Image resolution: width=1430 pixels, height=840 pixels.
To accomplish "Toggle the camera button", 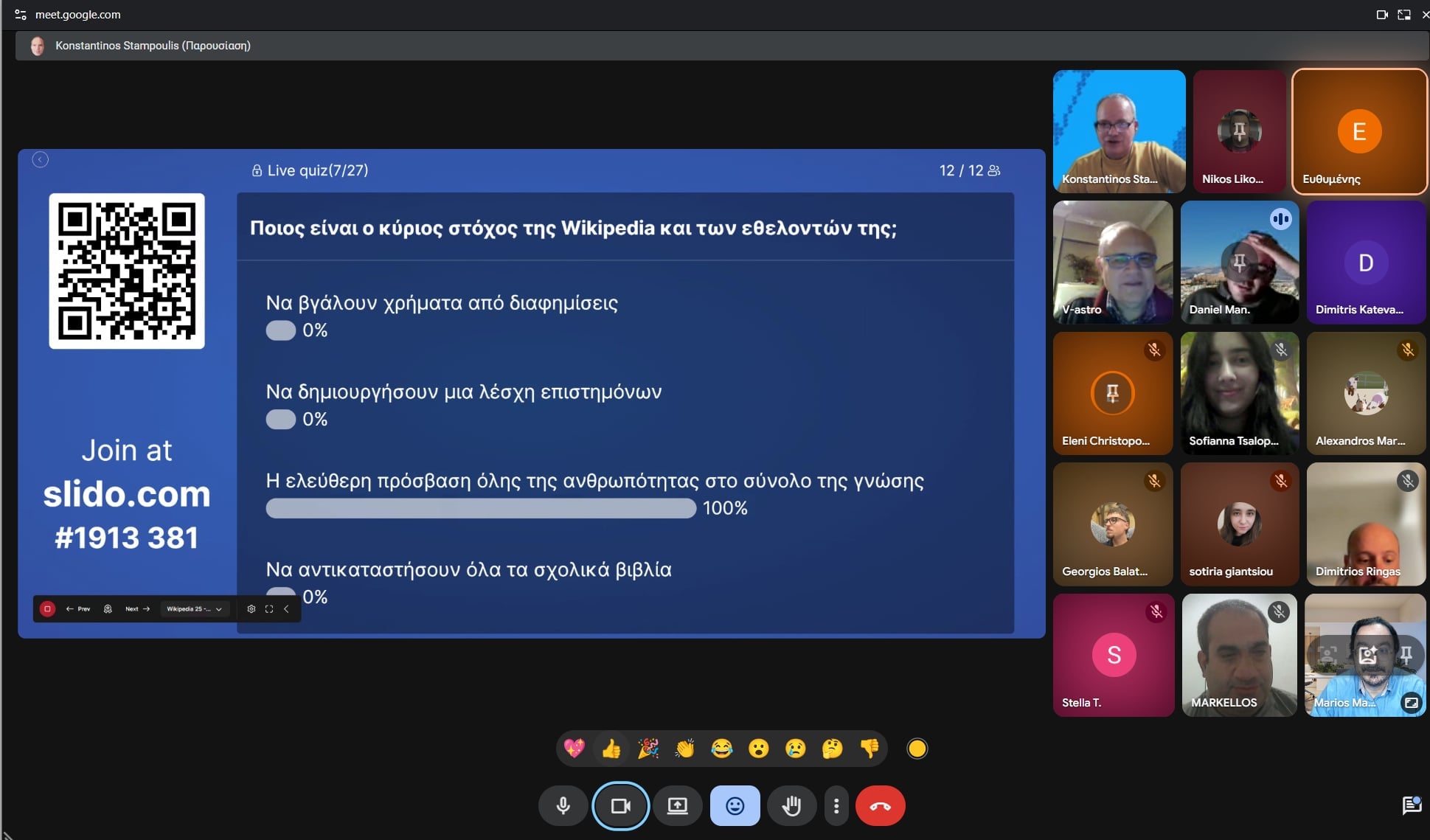I will click(620, 806).
